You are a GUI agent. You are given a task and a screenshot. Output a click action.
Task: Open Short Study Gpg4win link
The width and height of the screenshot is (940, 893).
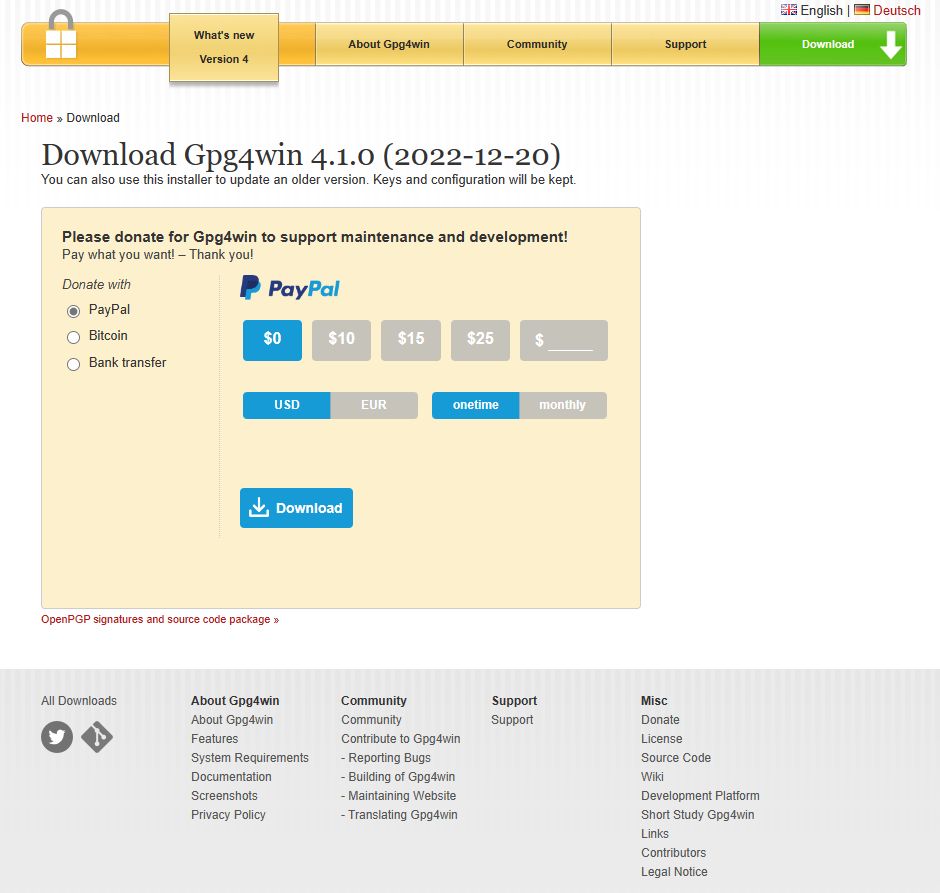coord(698,814)
